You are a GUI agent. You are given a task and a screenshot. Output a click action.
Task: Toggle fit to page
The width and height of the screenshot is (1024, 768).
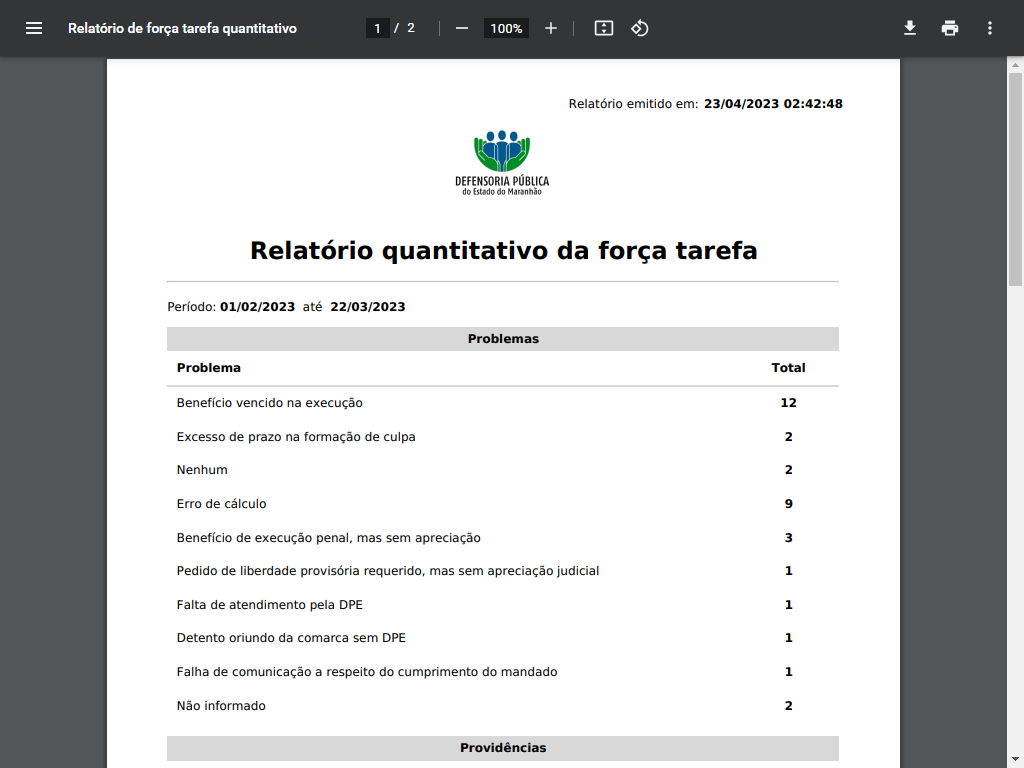tap(603, 28)
